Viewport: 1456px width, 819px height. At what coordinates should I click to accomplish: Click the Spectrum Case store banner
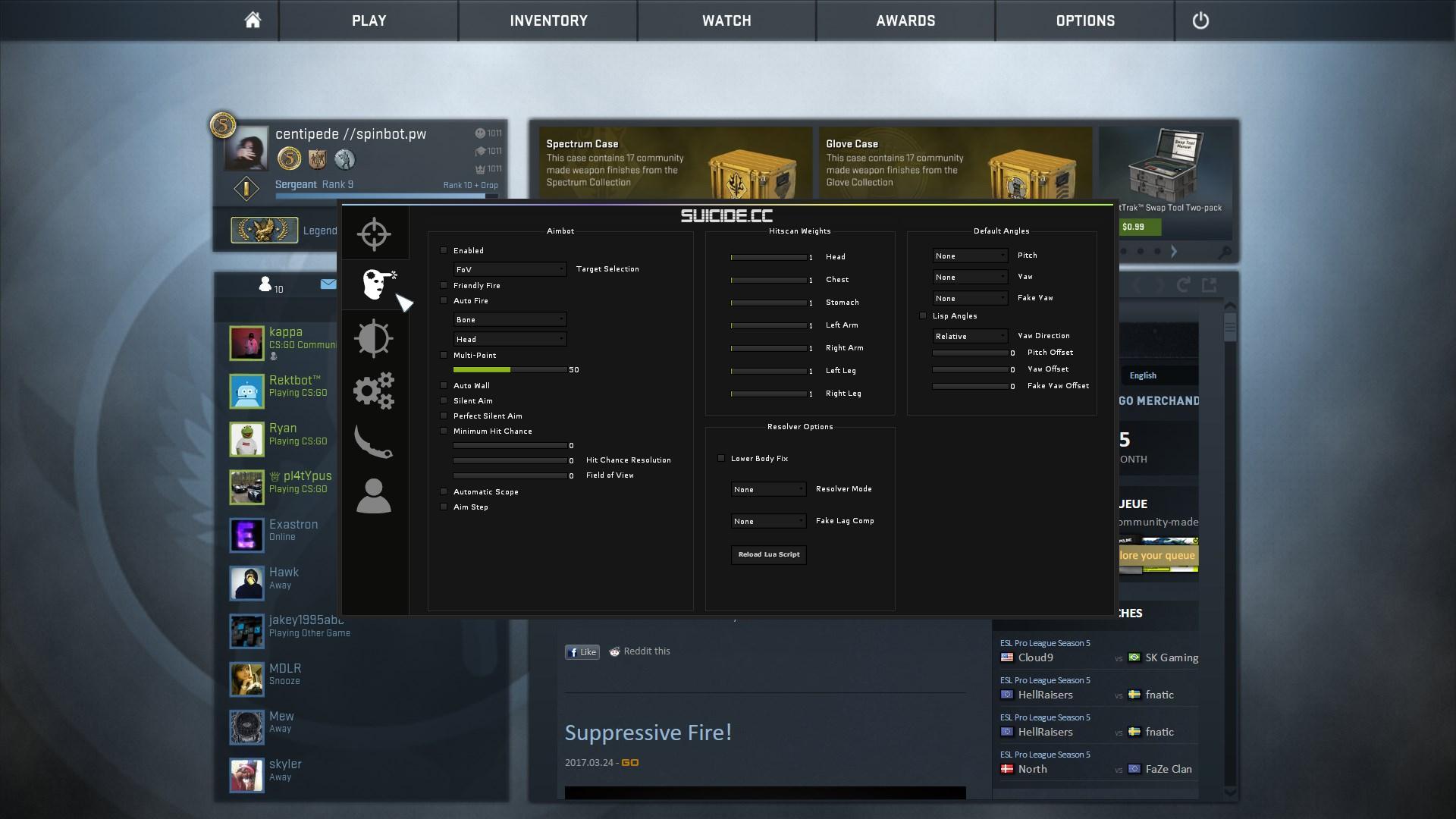pyautogui.click(x=674, y=163)
